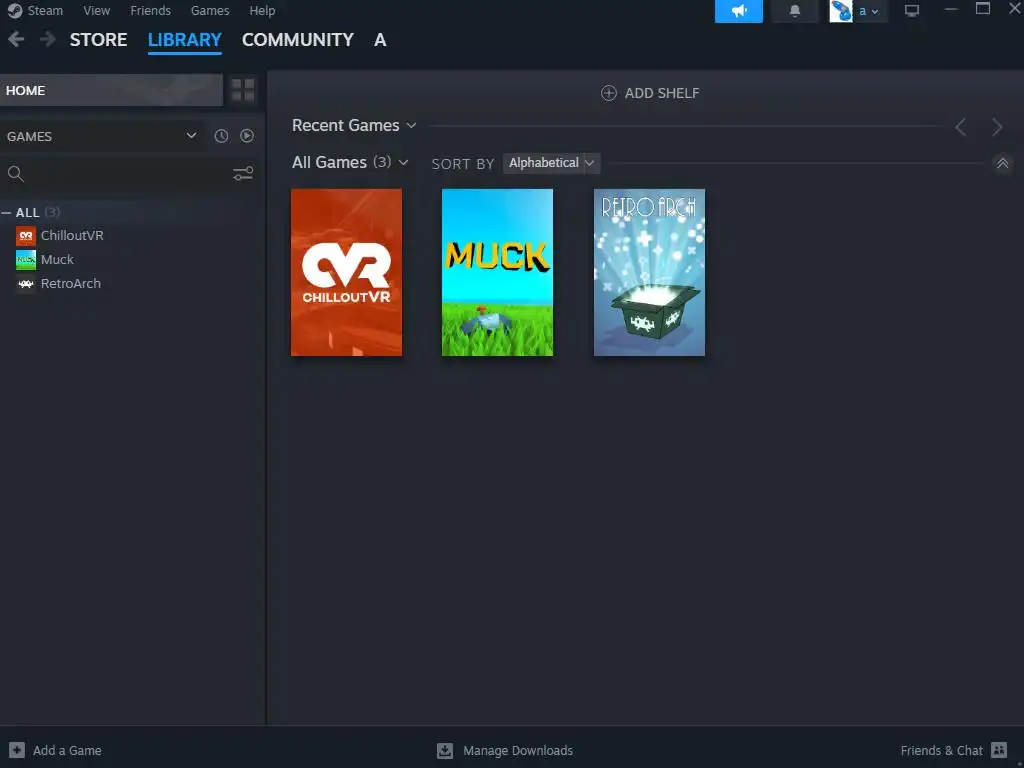Viewport: 1024px width, 768px height.
Task: Open the ChilloutVR cover art
Action: 346,272
